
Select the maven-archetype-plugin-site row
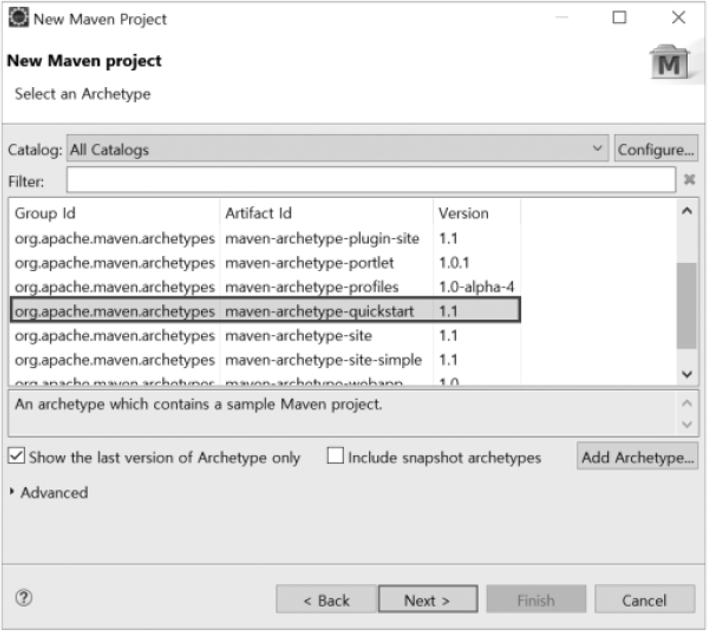click(265, 238)
